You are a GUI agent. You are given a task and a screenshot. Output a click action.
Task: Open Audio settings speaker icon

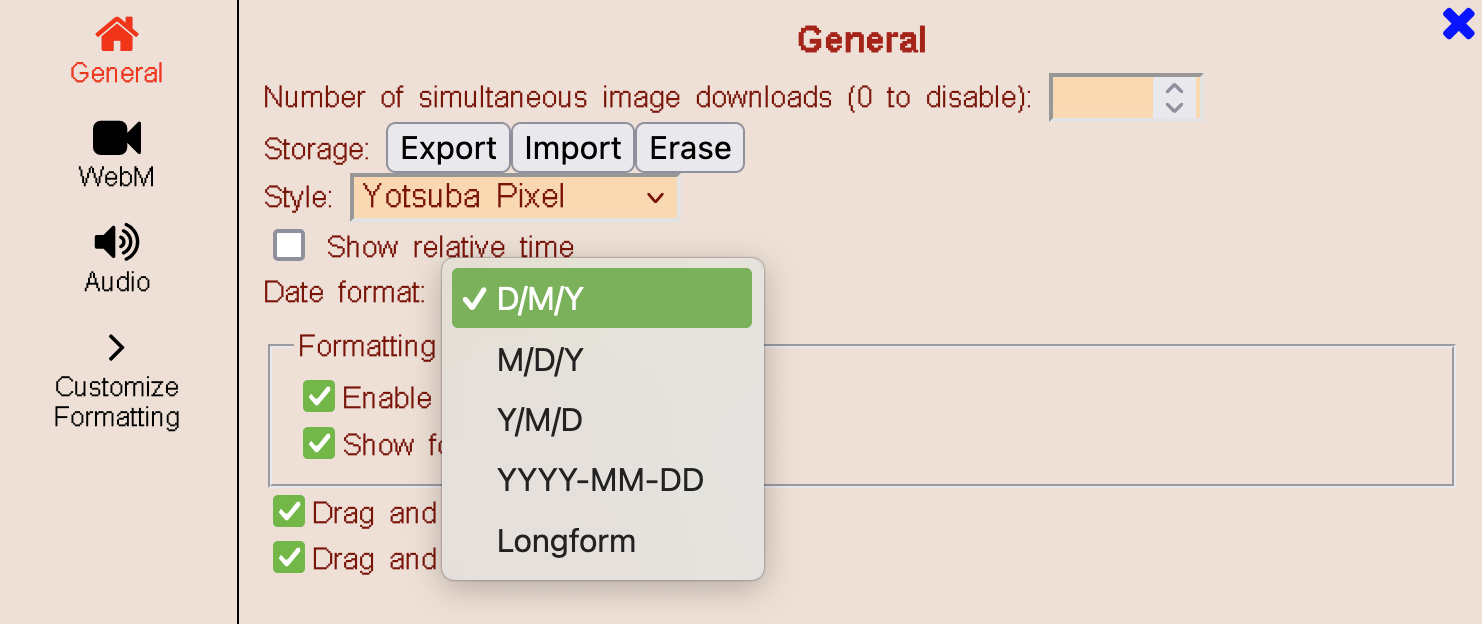point(117,242)
